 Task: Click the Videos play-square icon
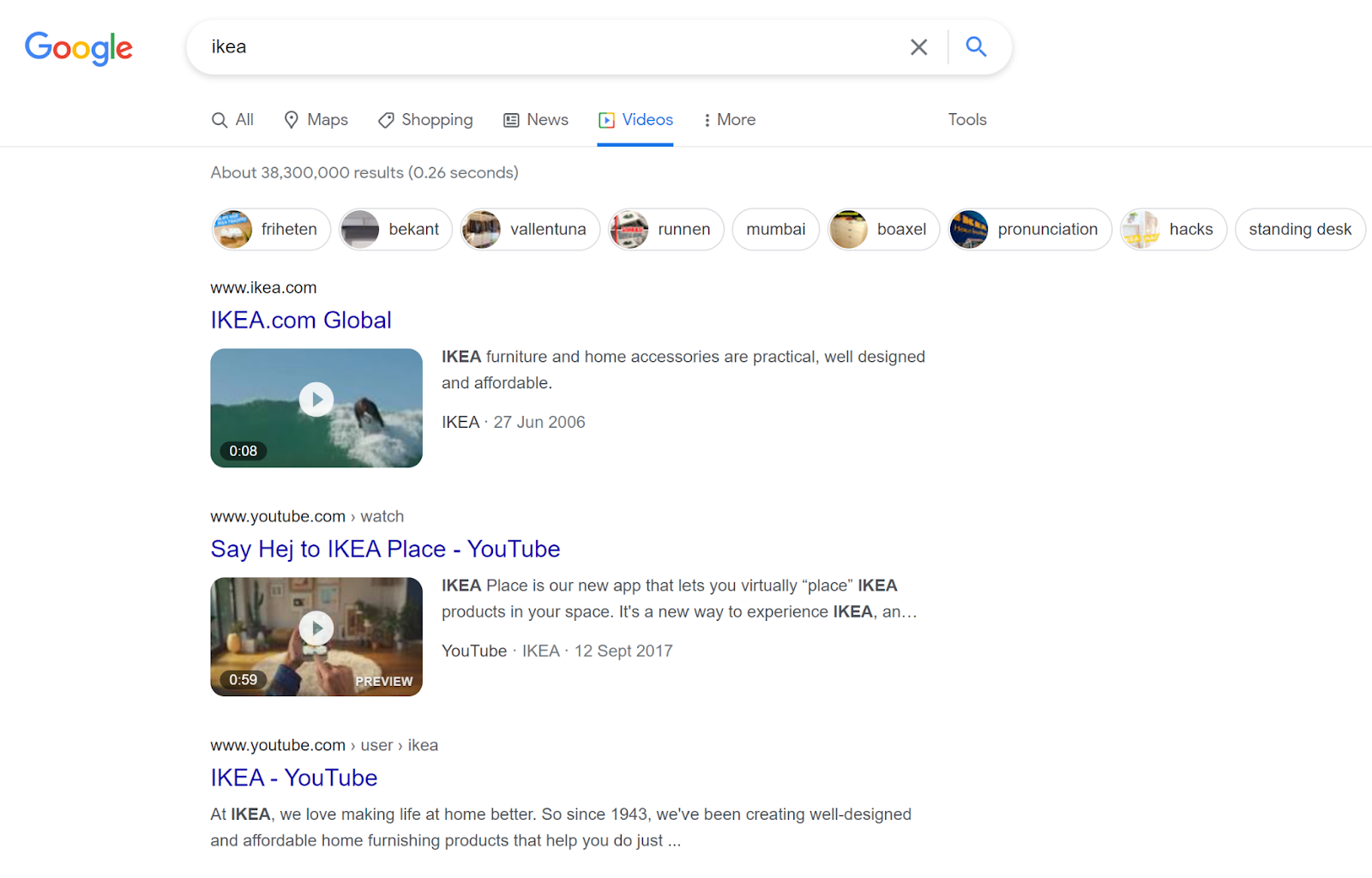point(606,120)
